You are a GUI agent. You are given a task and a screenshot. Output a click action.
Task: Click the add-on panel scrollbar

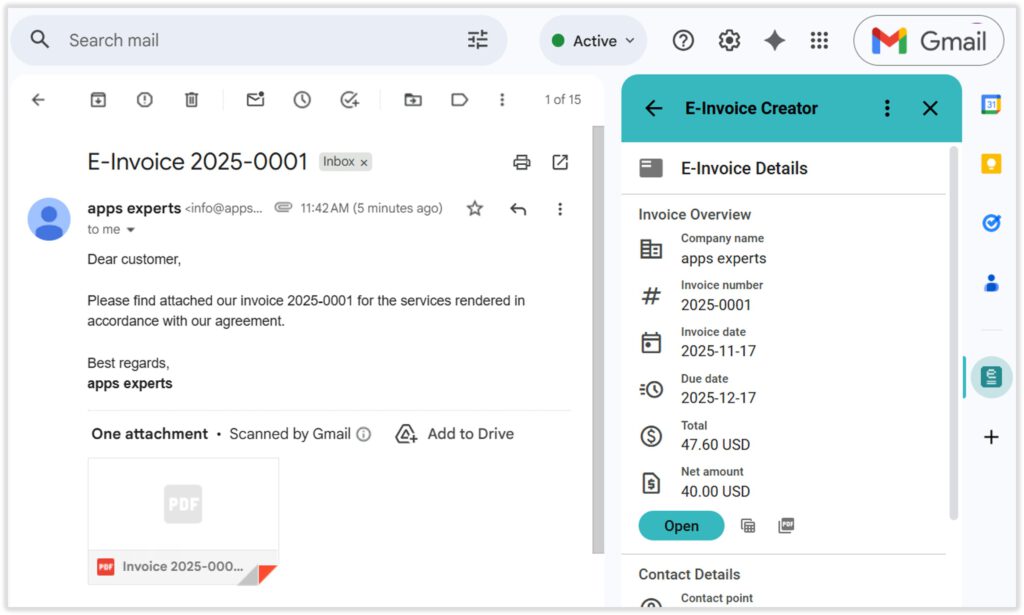(x=953, y=333)
